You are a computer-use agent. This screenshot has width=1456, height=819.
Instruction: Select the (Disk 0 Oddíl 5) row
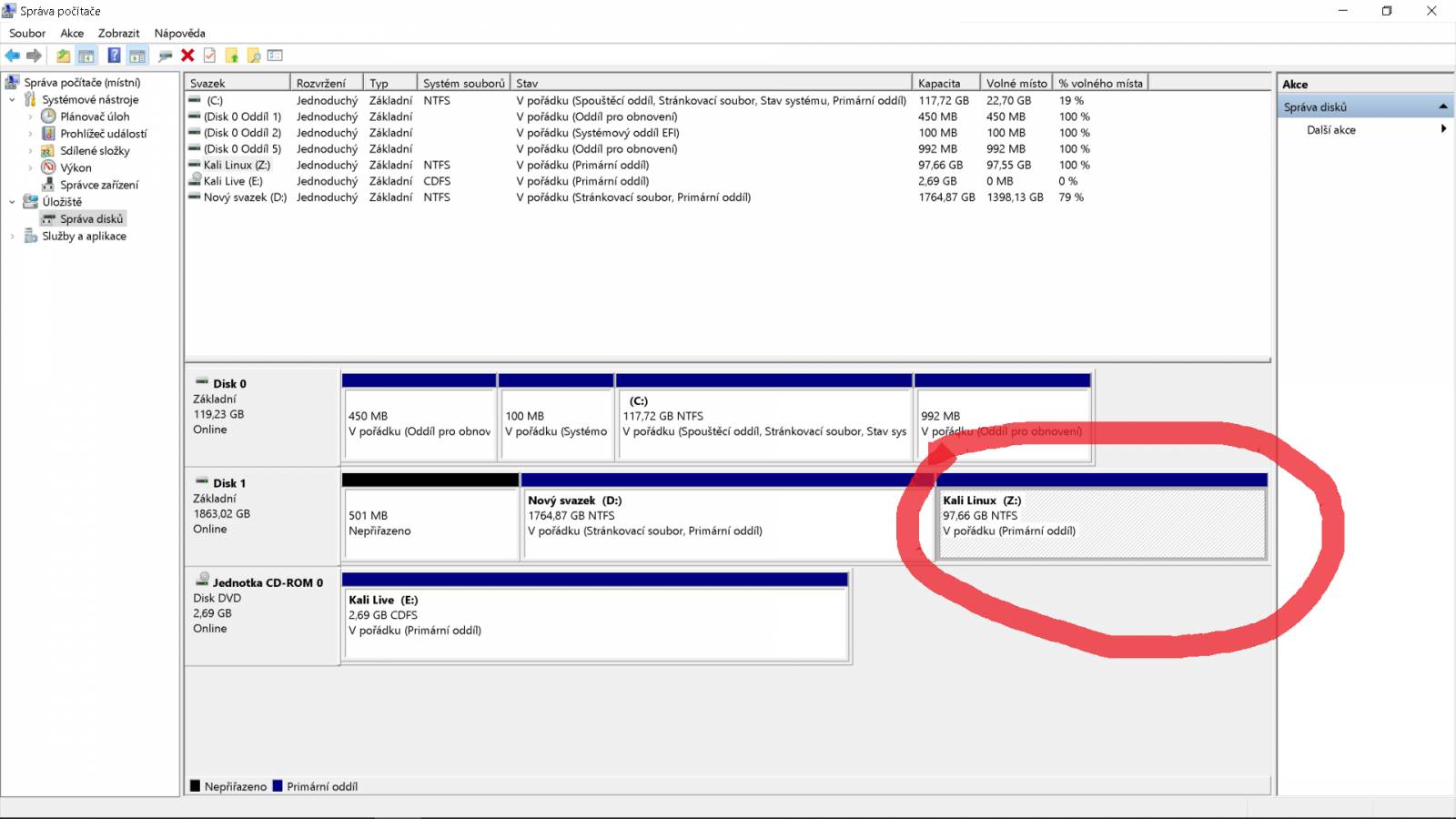point(728,148)
